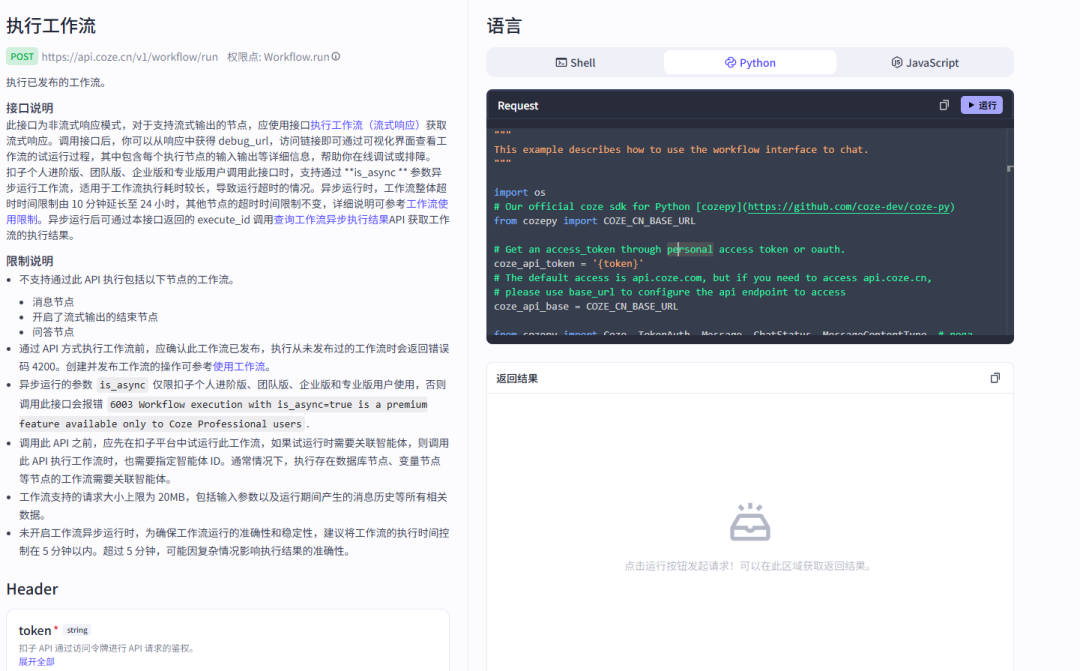Open the coze-py GitHub link in code

point(849,207)
